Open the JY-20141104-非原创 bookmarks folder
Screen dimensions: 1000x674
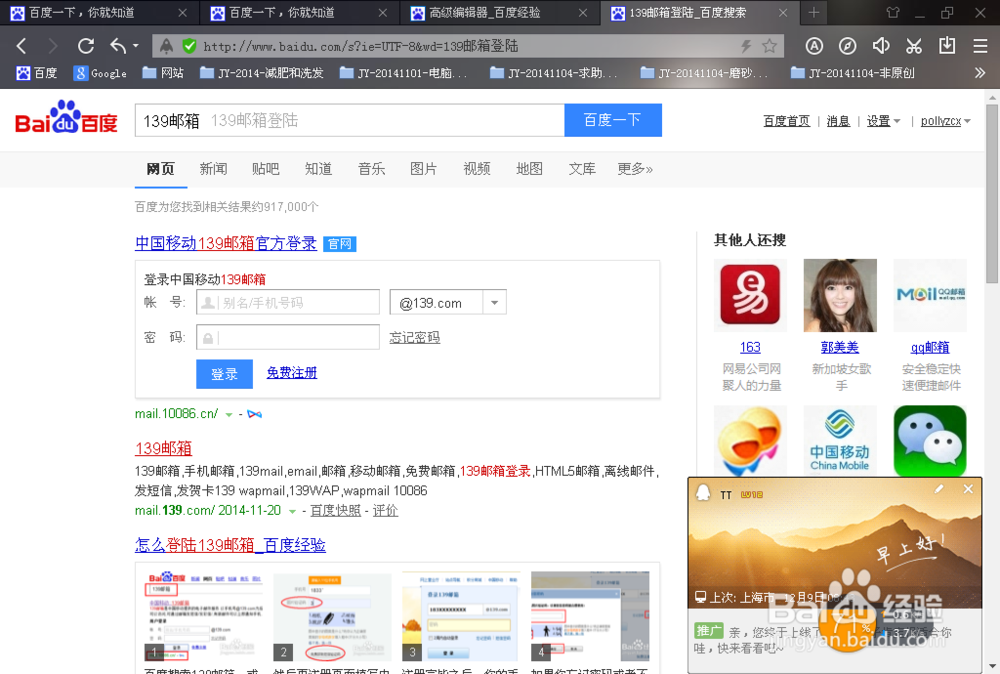click(x=853, y=73)
